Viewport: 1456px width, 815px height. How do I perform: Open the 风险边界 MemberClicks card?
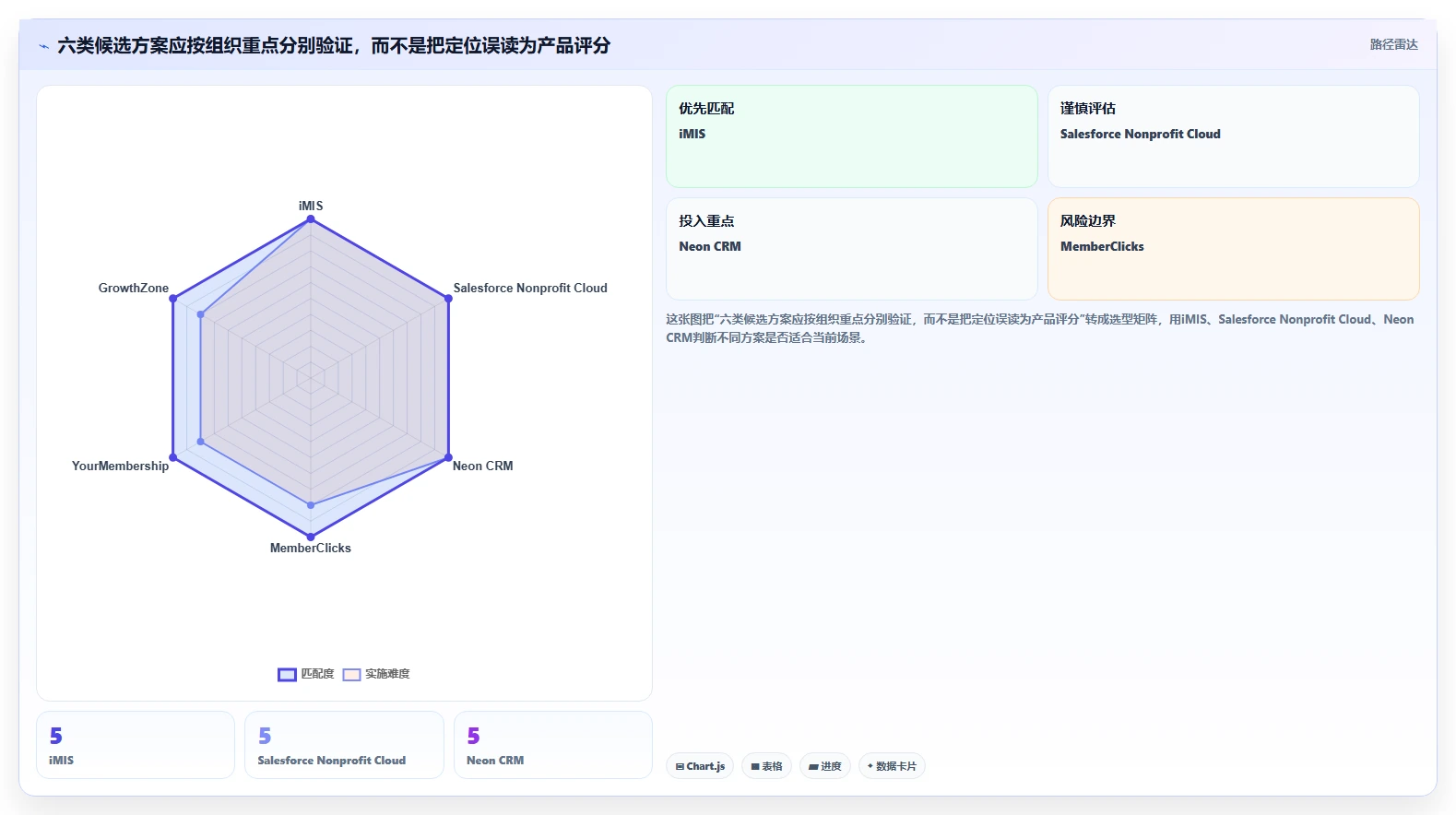(1234, 249)
